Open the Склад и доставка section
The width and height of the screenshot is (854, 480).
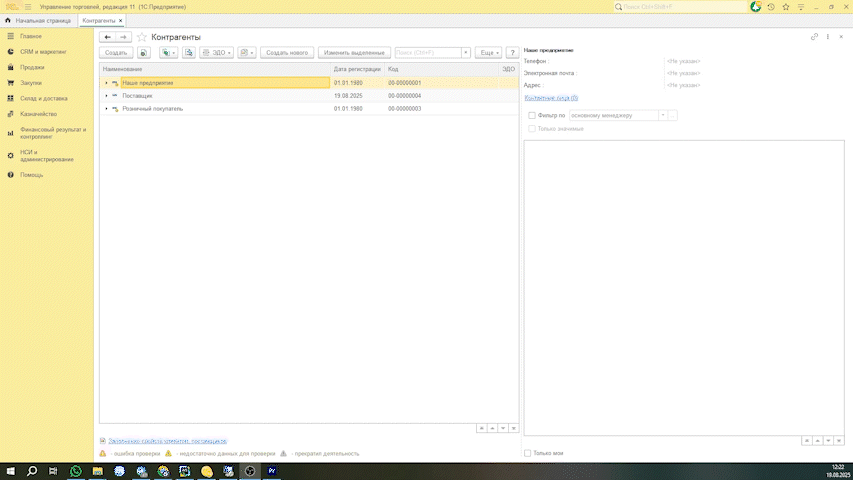(x=44, y=99)
